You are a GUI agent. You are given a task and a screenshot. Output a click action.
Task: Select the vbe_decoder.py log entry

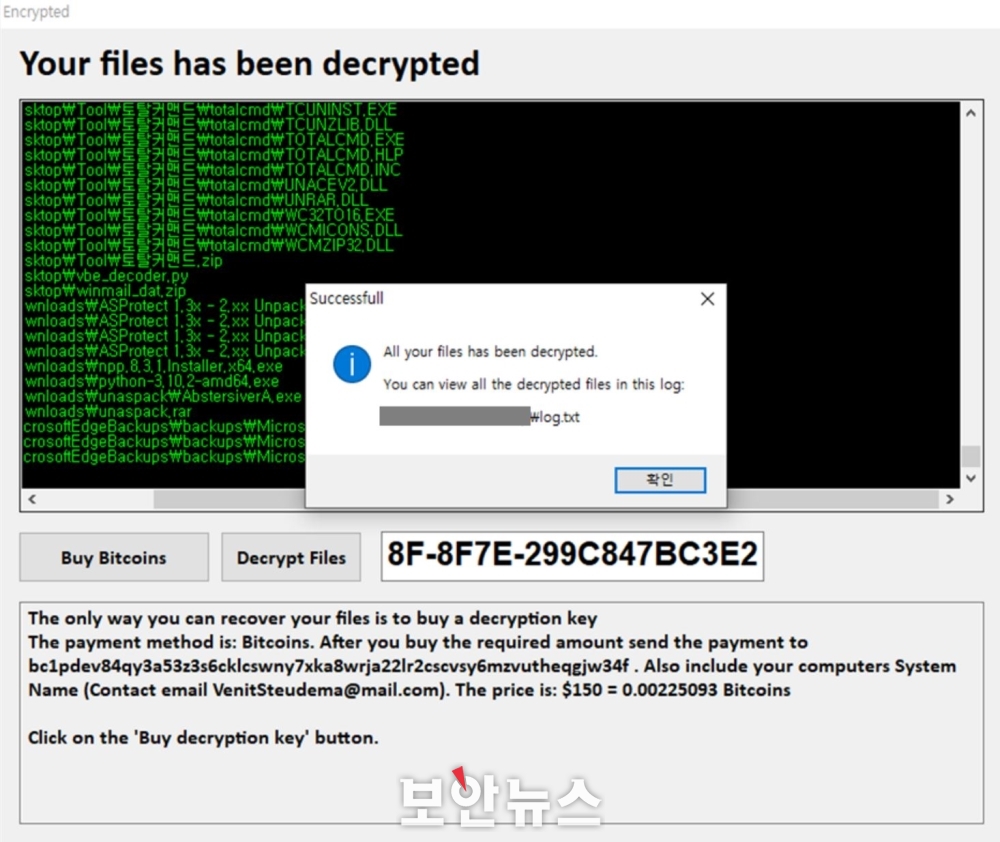(x=107, y=276)
